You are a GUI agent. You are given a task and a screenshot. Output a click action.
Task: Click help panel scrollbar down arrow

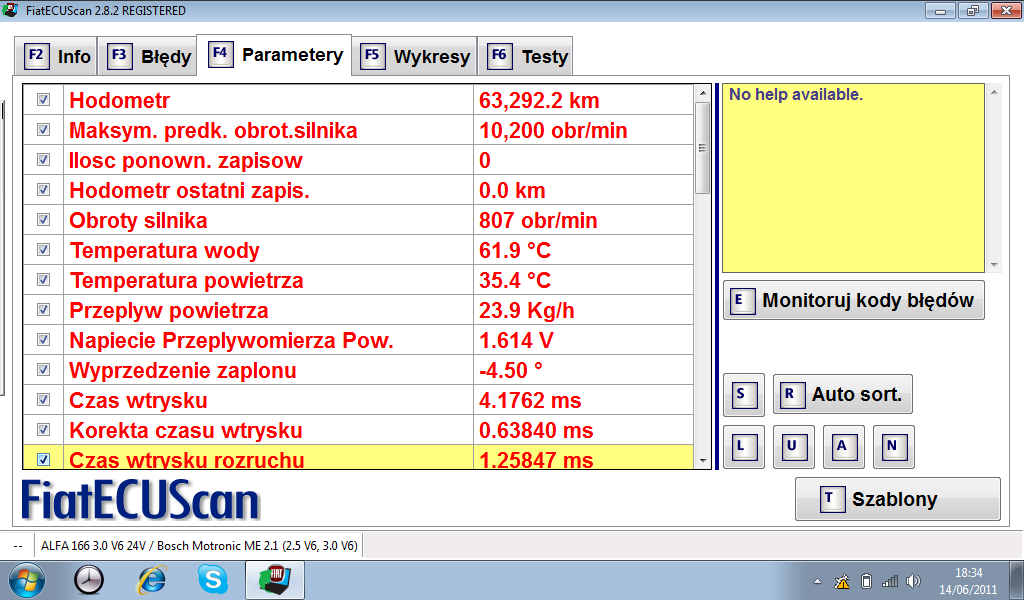pyautogui.click(x=995, y=265)
